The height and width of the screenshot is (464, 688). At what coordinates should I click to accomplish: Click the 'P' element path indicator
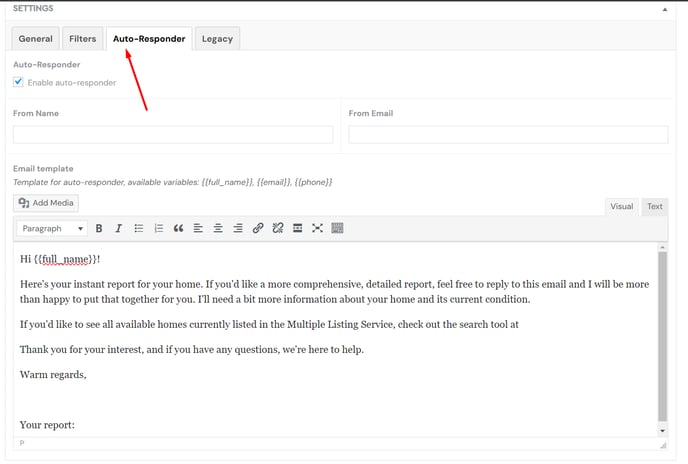22,443
